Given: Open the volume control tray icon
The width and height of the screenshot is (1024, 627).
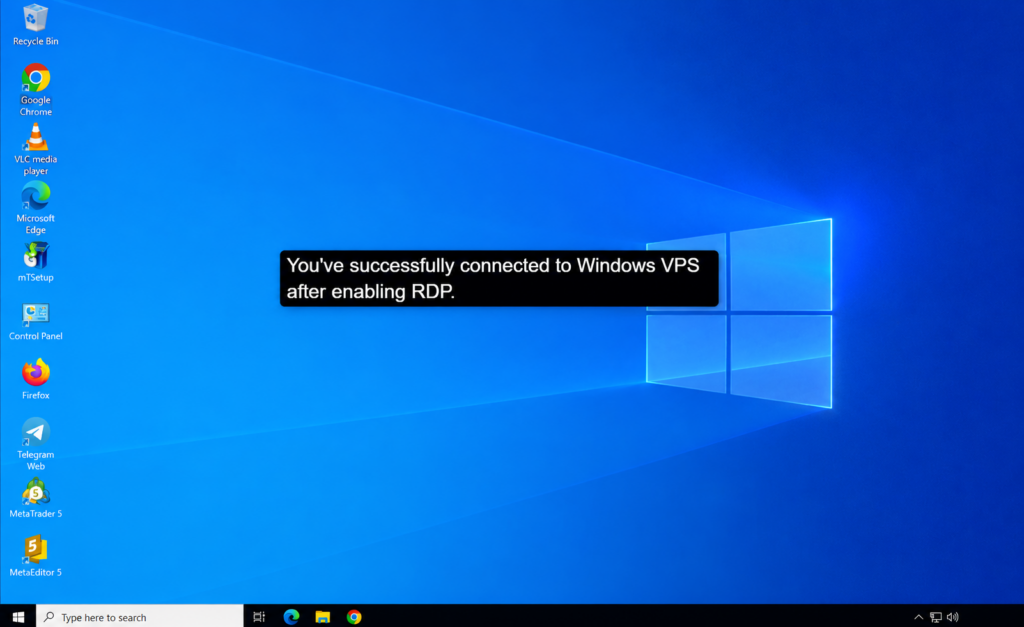Looking at the screenshot, I should click(953, 617).
